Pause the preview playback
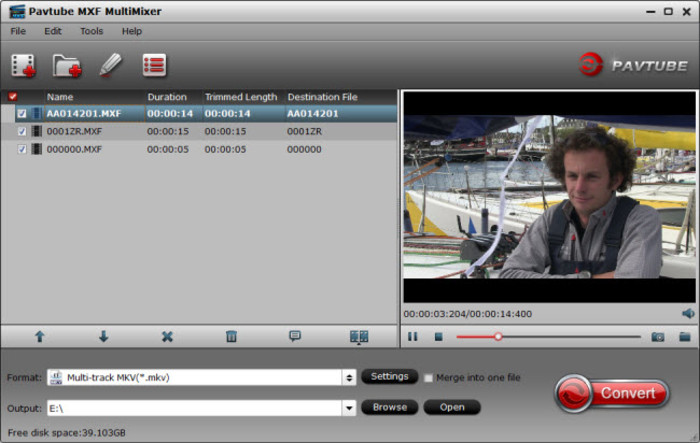 (412, 337)
